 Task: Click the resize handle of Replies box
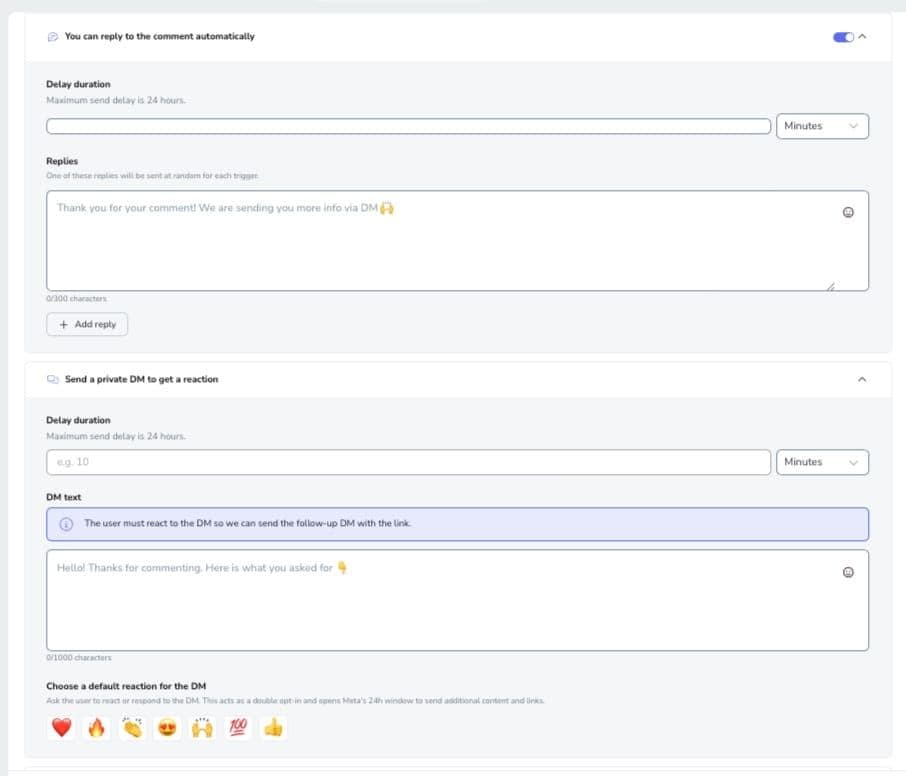click(830, 286)
